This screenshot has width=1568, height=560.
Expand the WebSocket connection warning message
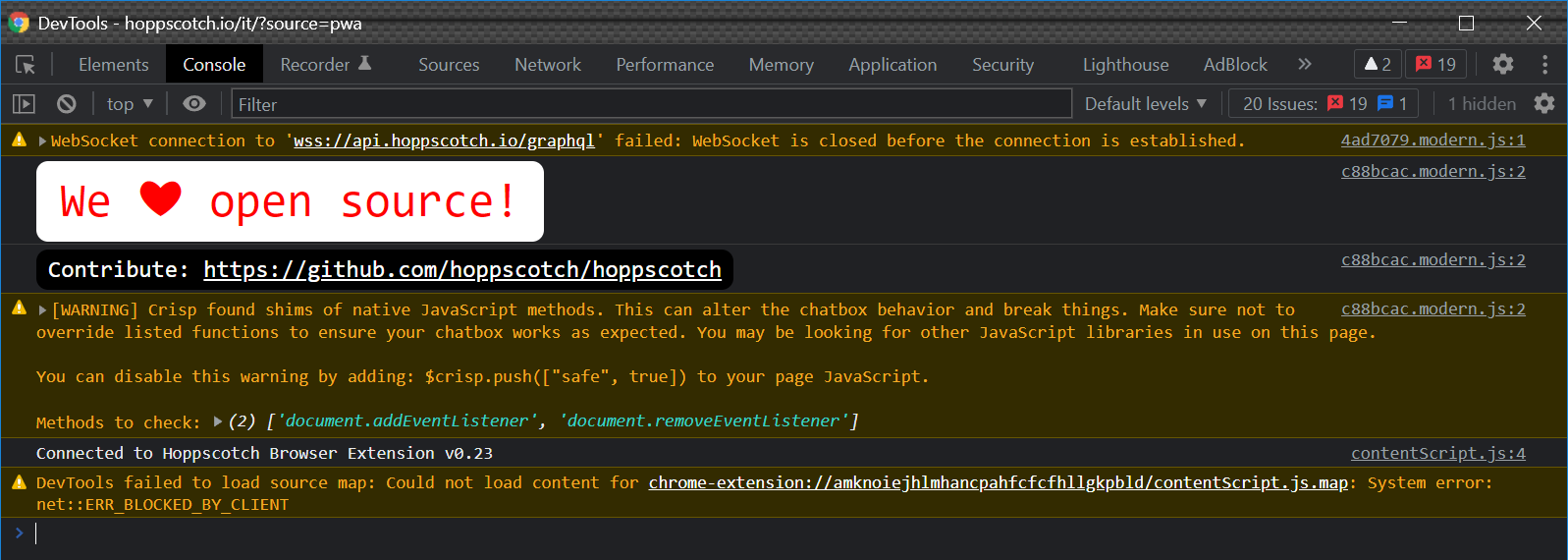click(42, 140)
